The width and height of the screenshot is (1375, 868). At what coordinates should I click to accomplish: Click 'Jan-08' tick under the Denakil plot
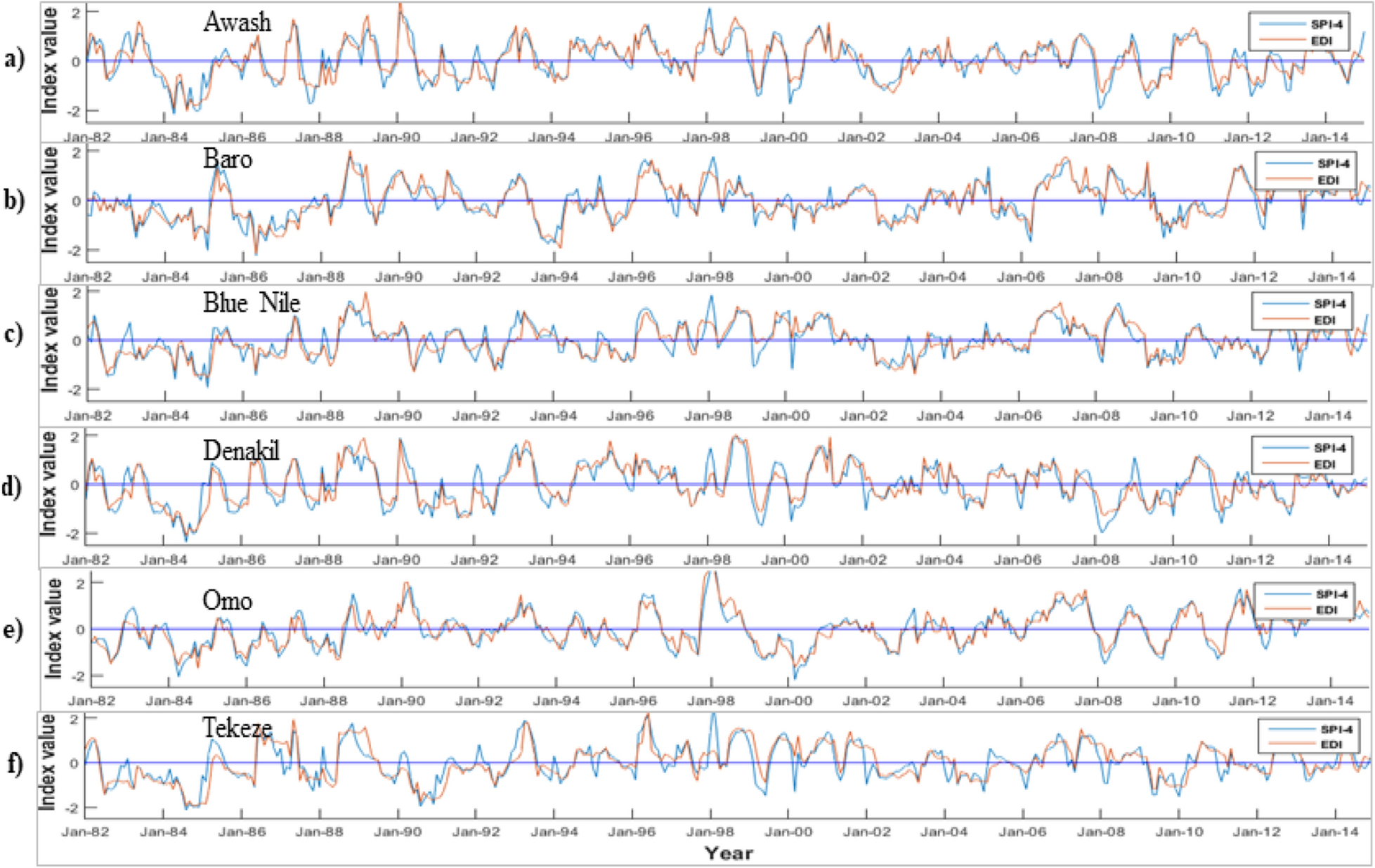click(x=1095, y=560)
